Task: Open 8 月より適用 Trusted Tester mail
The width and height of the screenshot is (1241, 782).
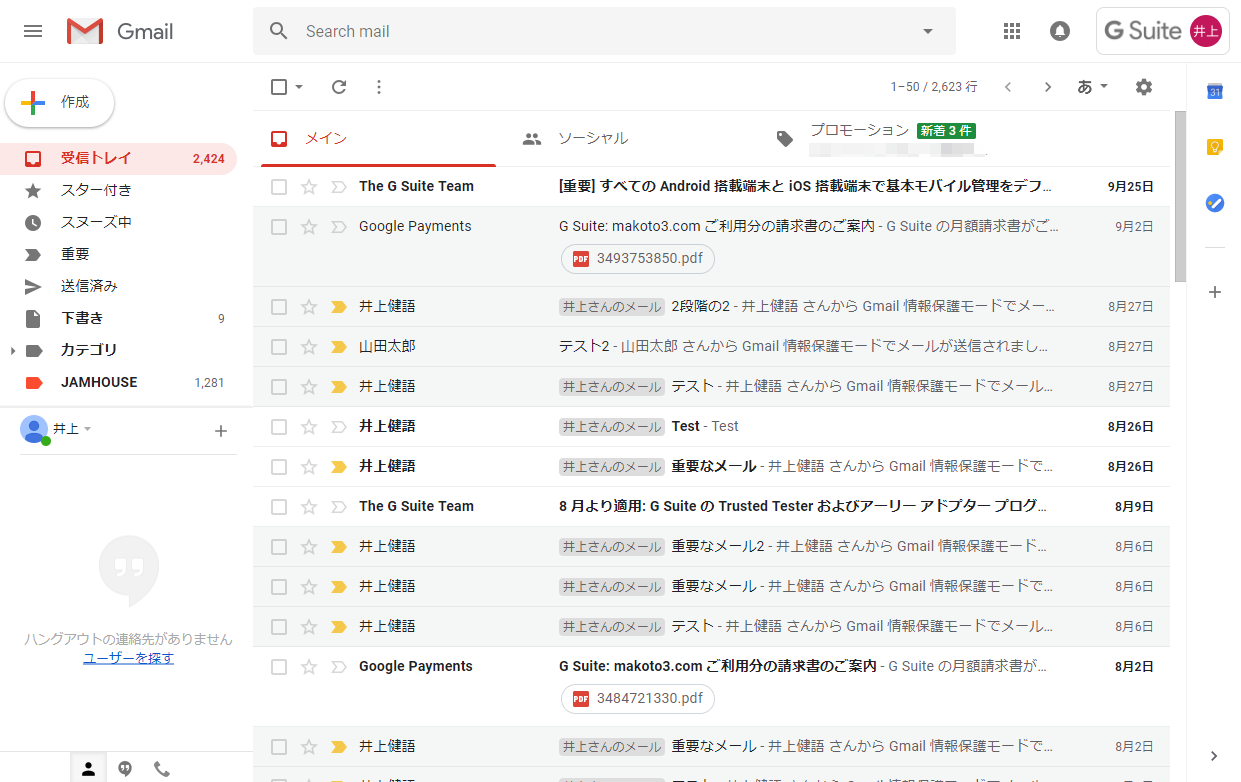Action: (711, 507)
